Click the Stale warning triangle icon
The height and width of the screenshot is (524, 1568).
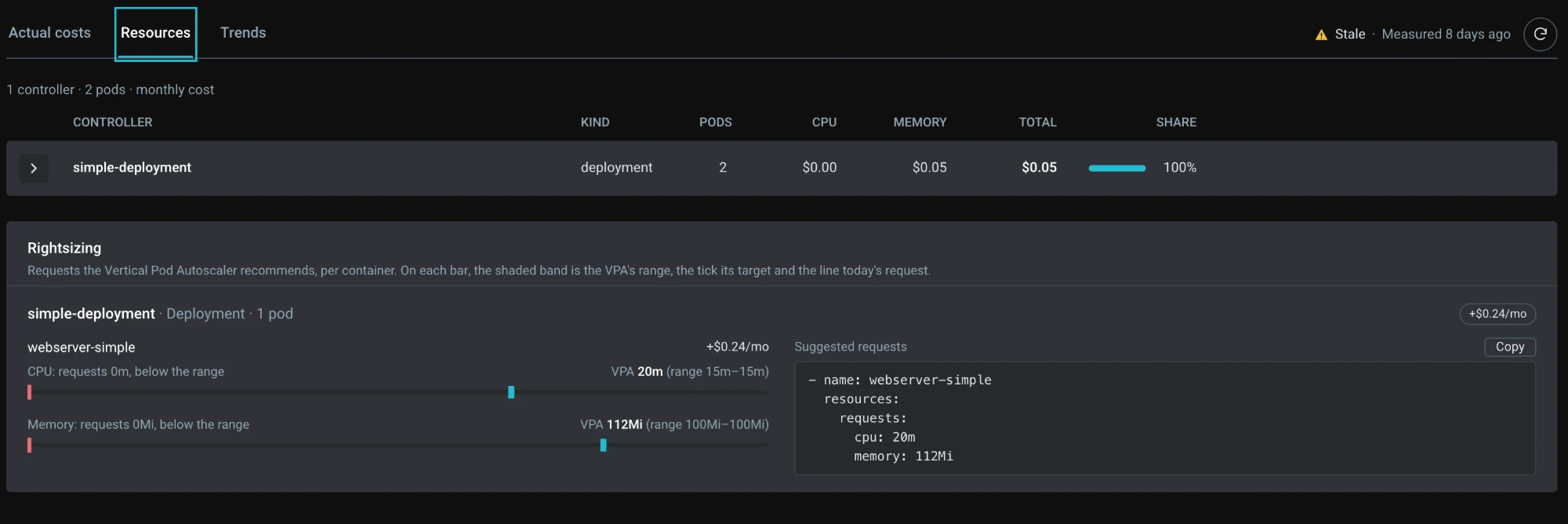click(1321, 35)
